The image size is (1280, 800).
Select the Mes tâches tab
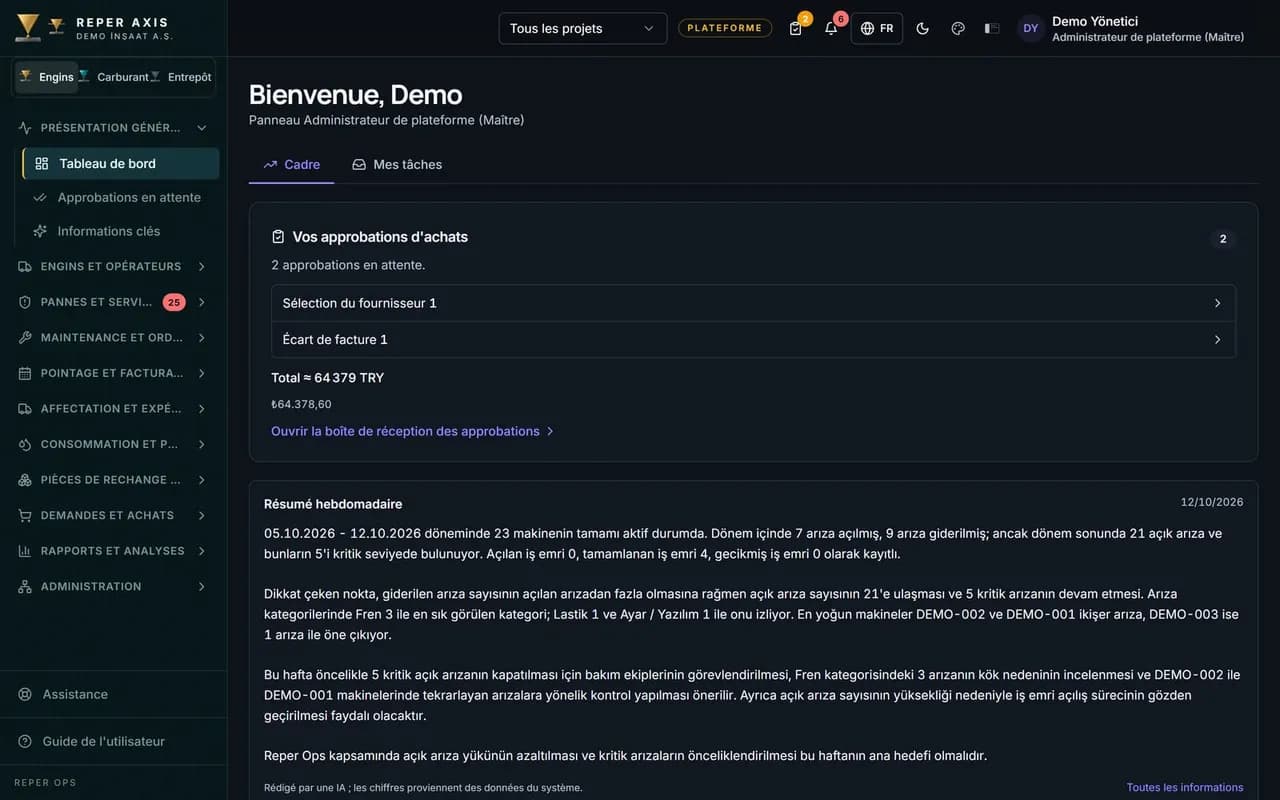[x=397, y=164]
